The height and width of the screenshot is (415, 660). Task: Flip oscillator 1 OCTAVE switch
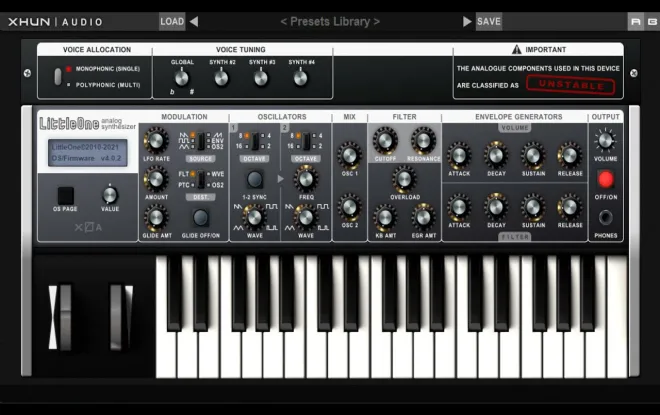[x=255, y=141]
